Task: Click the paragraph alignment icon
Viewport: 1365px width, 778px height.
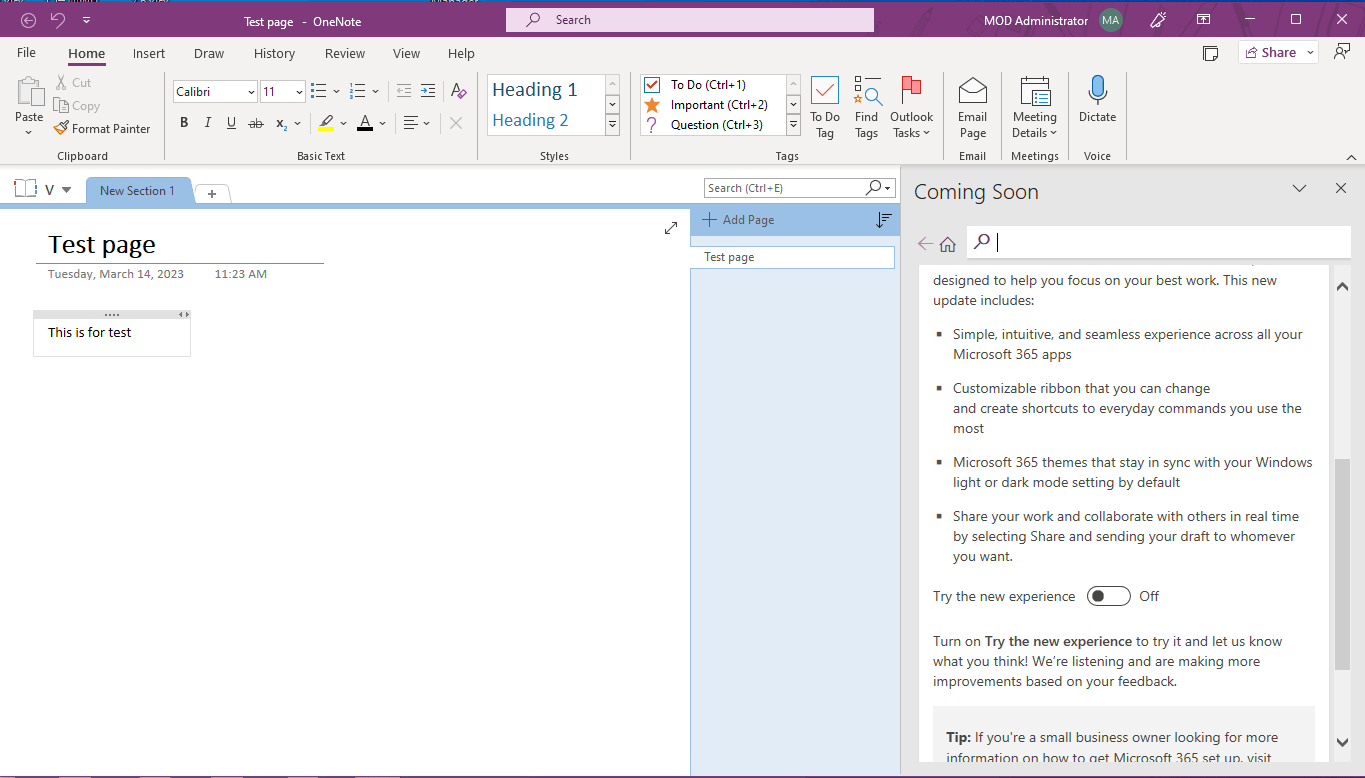Action: click(x=410, y=123)
